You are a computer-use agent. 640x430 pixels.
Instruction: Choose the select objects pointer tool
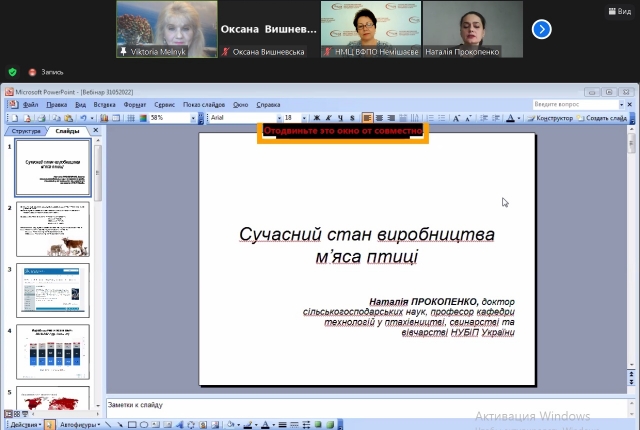click(49, 425)
